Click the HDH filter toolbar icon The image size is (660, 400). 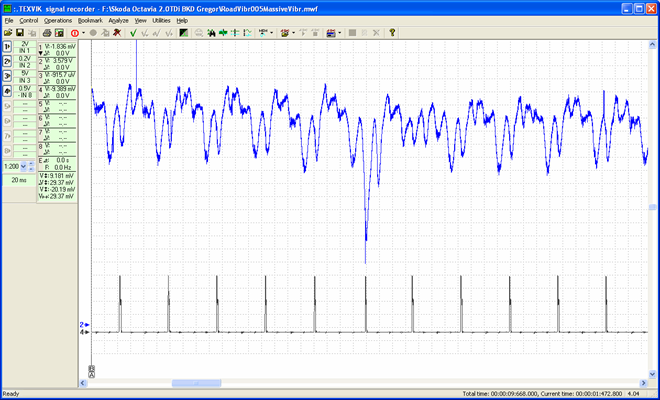click(263, 33)
